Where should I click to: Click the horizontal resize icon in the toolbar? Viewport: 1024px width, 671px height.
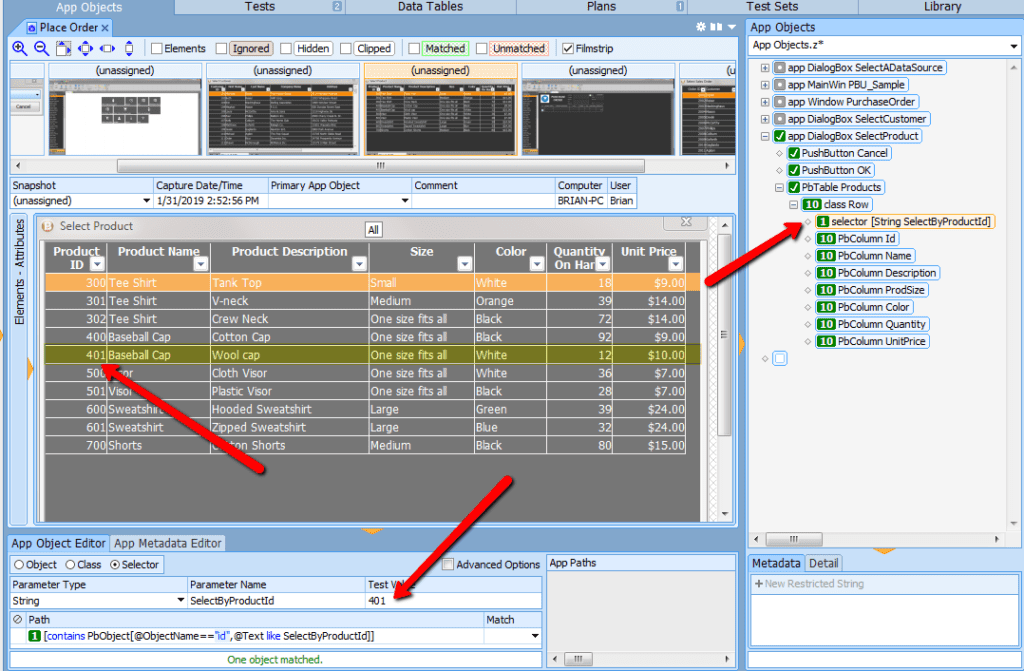(x=106, y=48)
